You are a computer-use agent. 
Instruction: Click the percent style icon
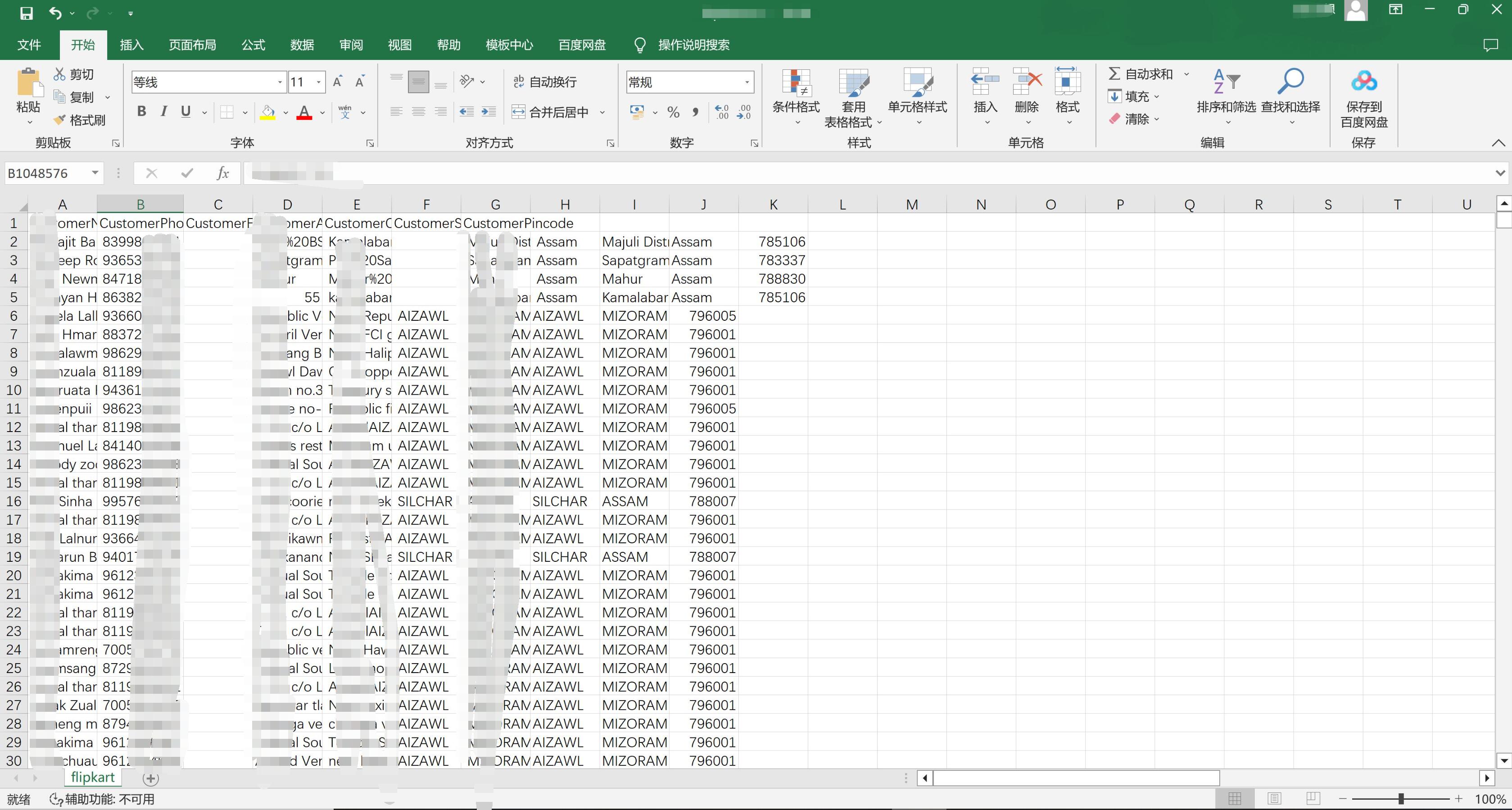pyautogui.click(x=673, y=112)
